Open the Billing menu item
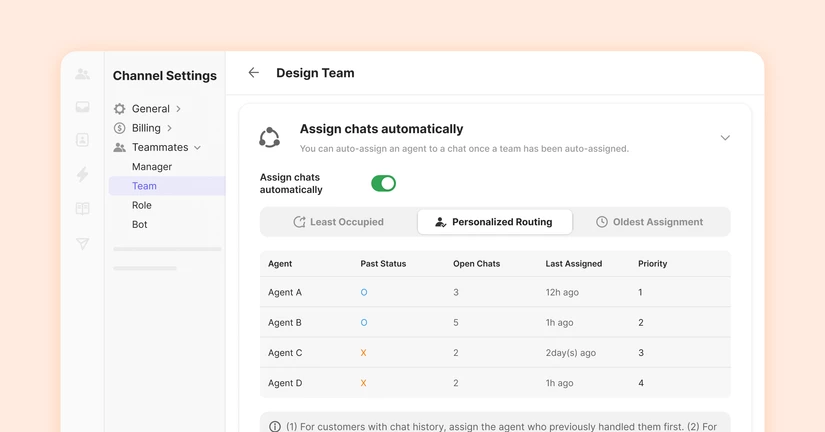This screenshot has width=825, height=432. (x=146, y=128)
